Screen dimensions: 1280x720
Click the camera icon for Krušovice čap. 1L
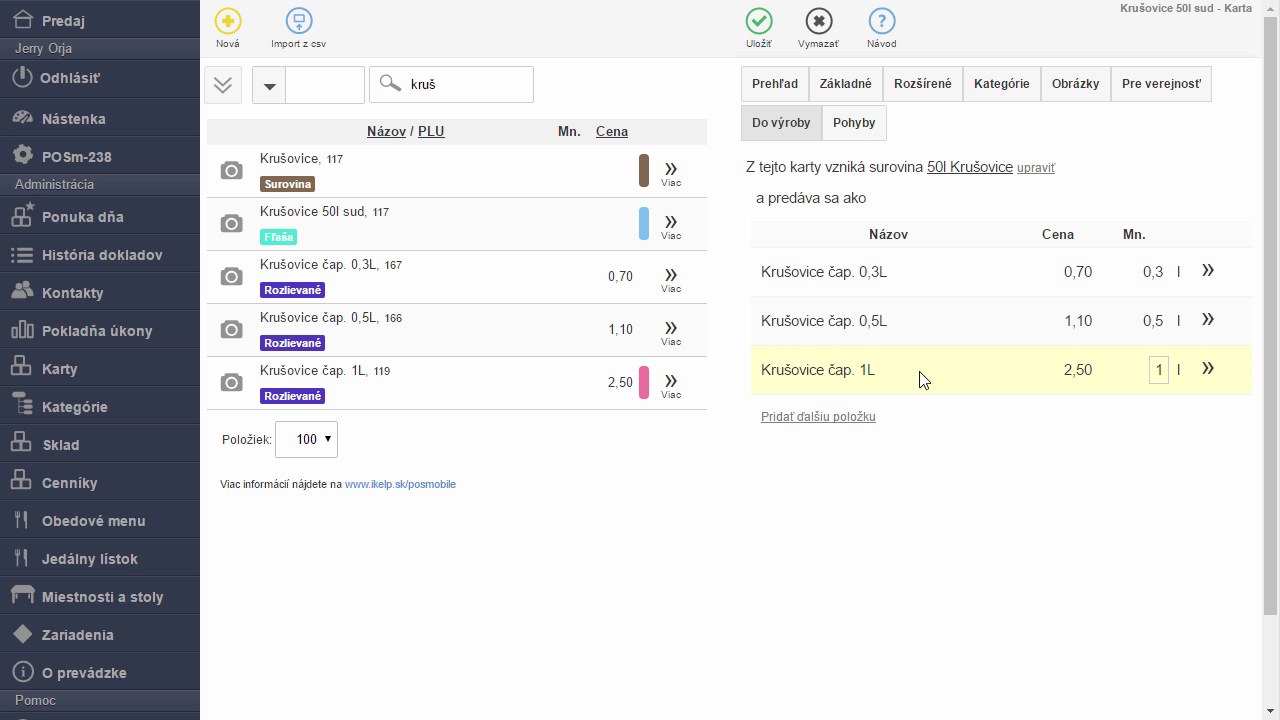[231, 383]
